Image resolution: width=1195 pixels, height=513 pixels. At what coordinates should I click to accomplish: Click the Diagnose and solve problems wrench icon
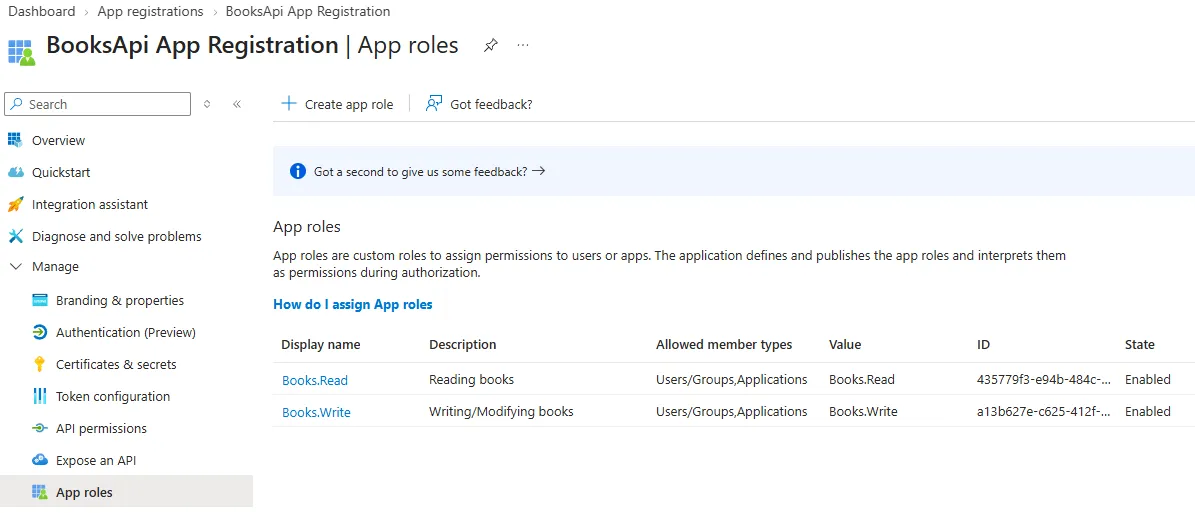[15, 236]
